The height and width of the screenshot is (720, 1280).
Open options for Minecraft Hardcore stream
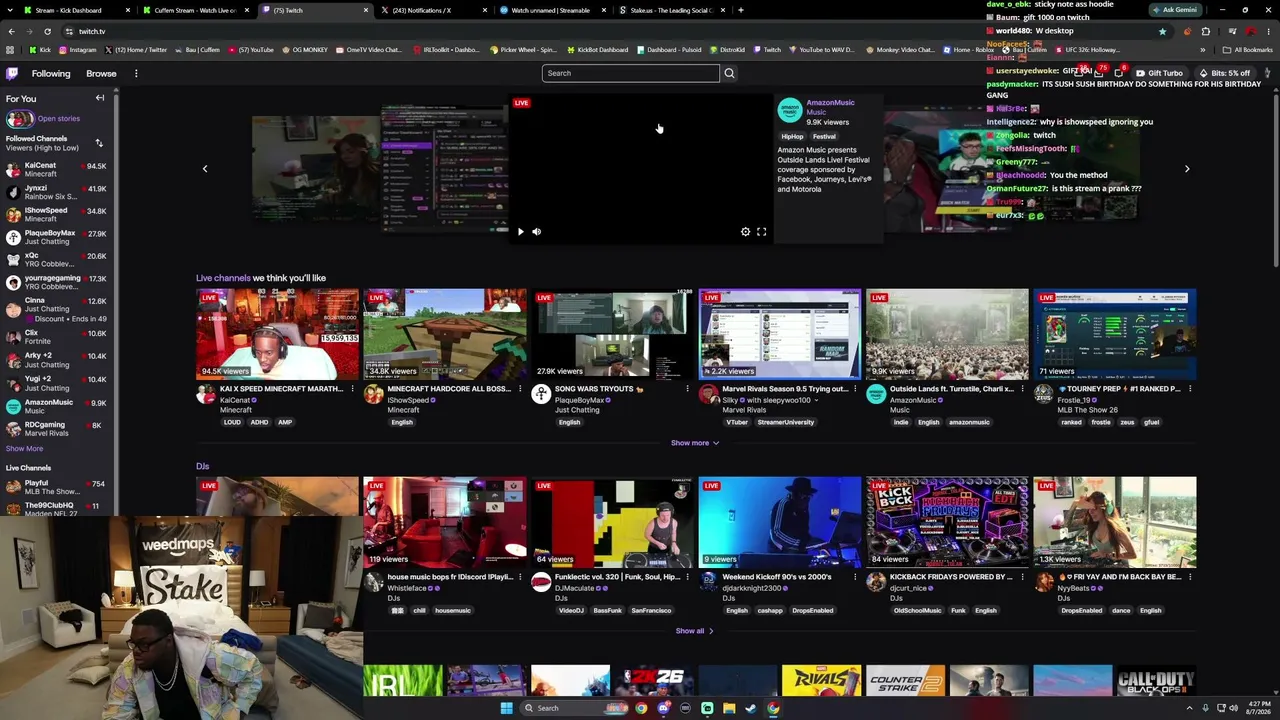coord(520,389)
